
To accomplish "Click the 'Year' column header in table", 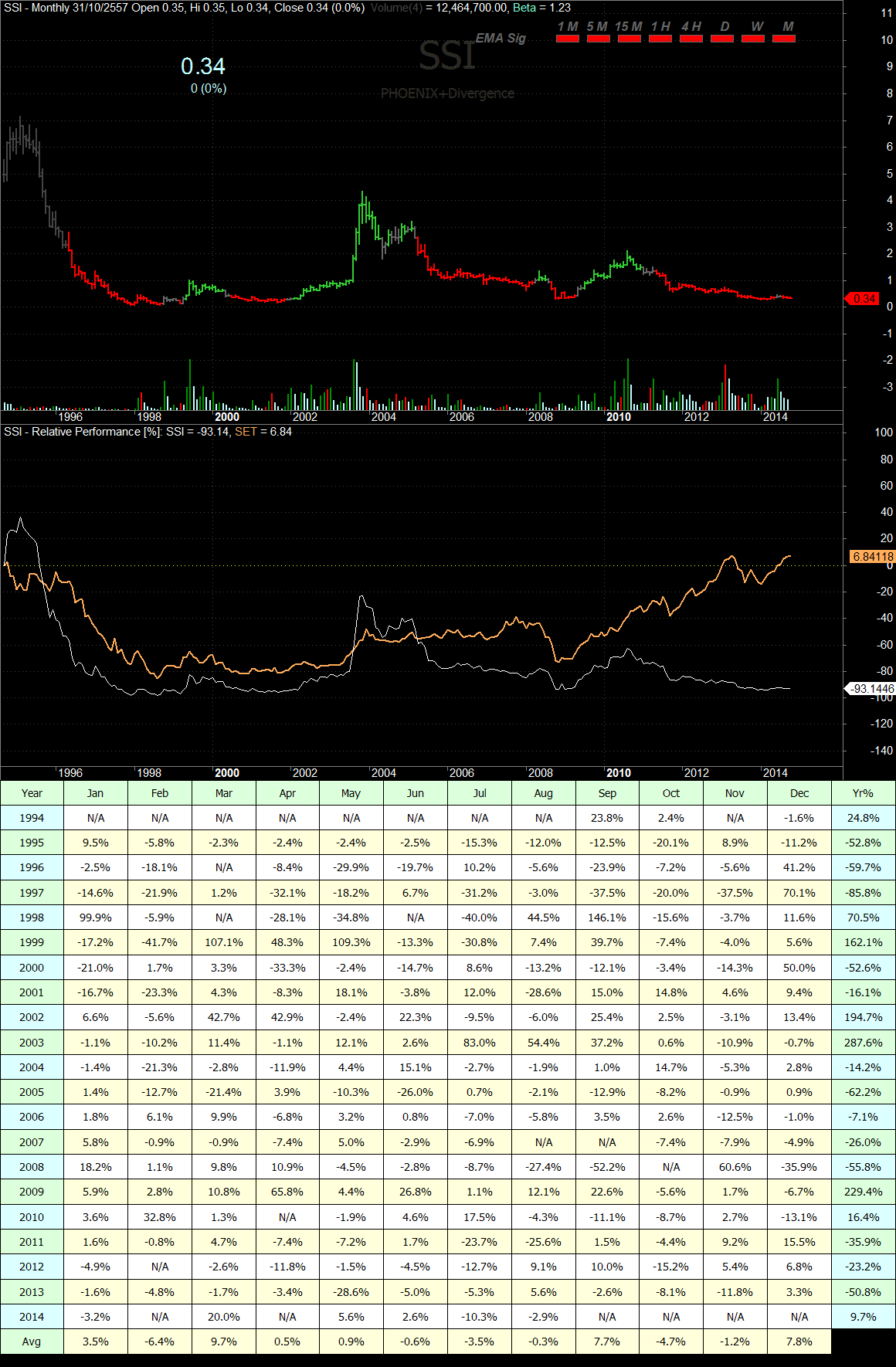I will (x=32, y=793).
